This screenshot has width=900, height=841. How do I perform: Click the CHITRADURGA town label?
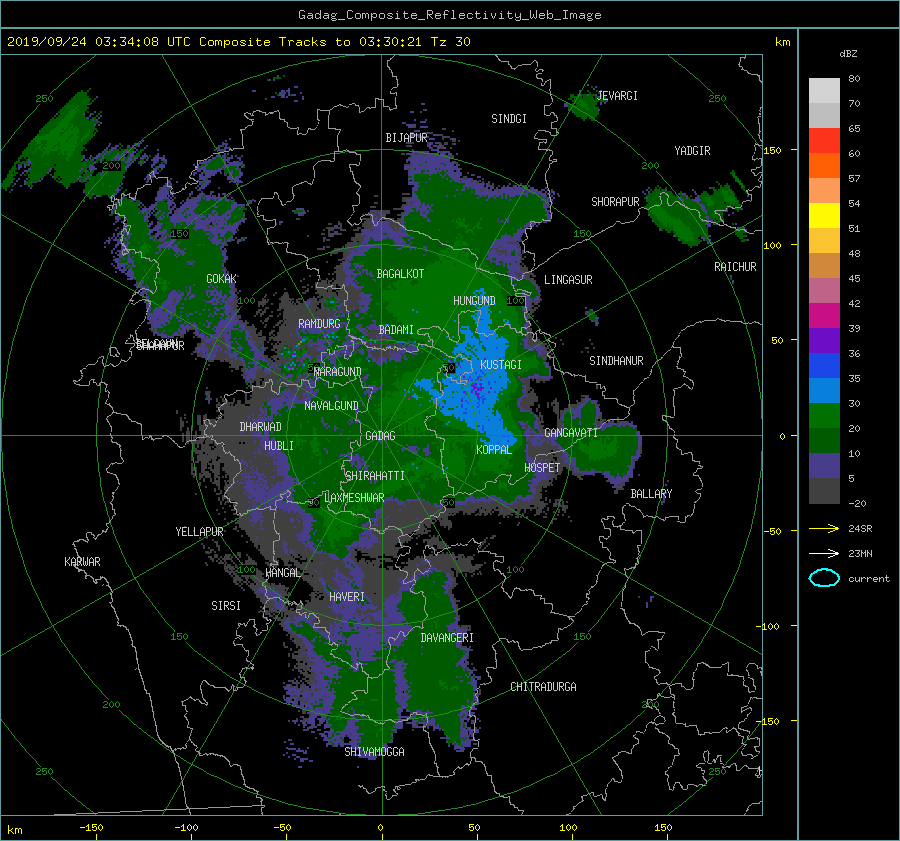[x=543, y=687]
